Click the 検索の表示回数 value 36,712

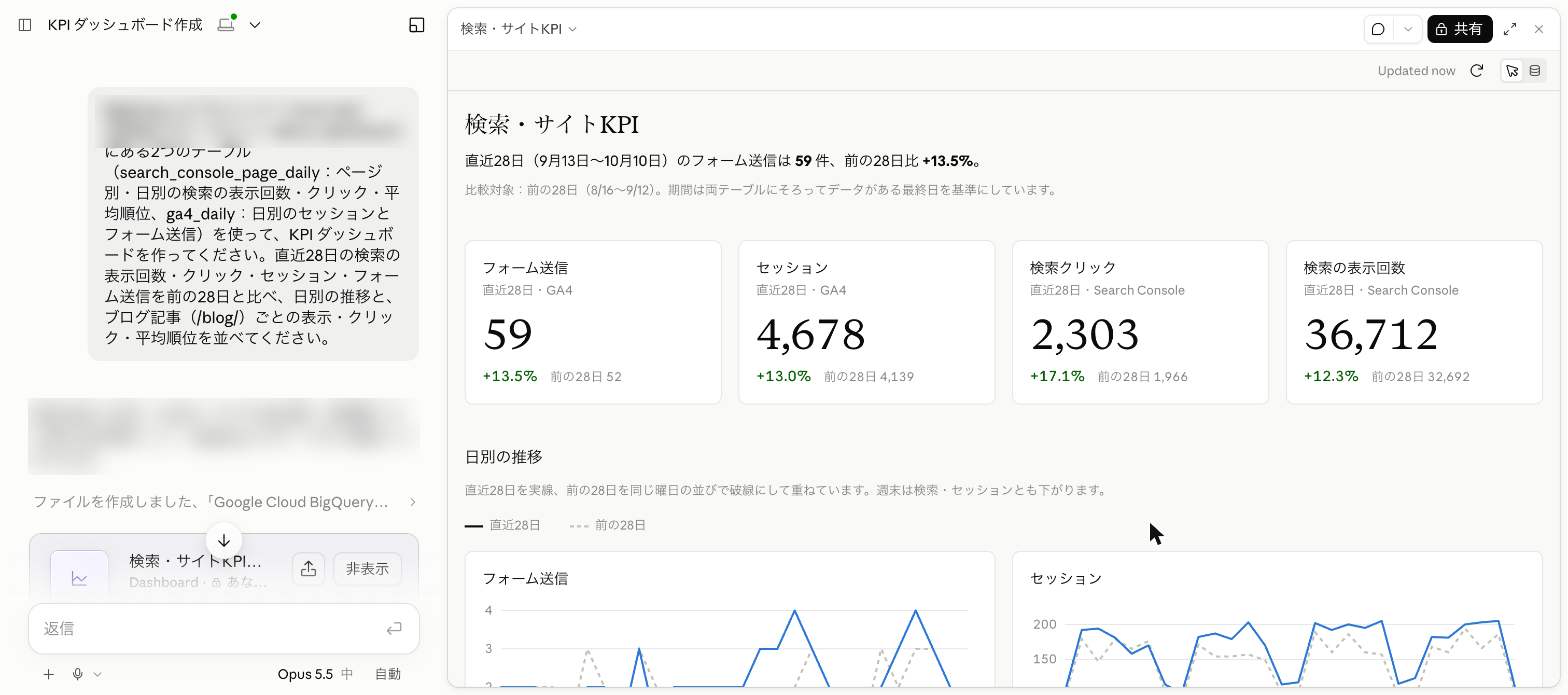[x=1371, y=335]
